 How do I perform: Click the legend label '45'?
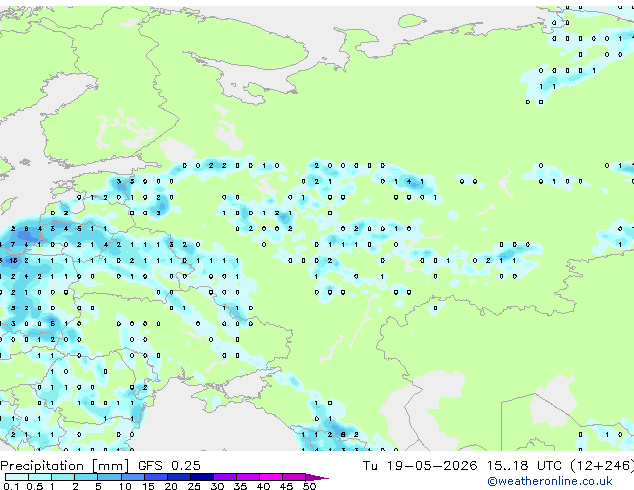point(286,486)
